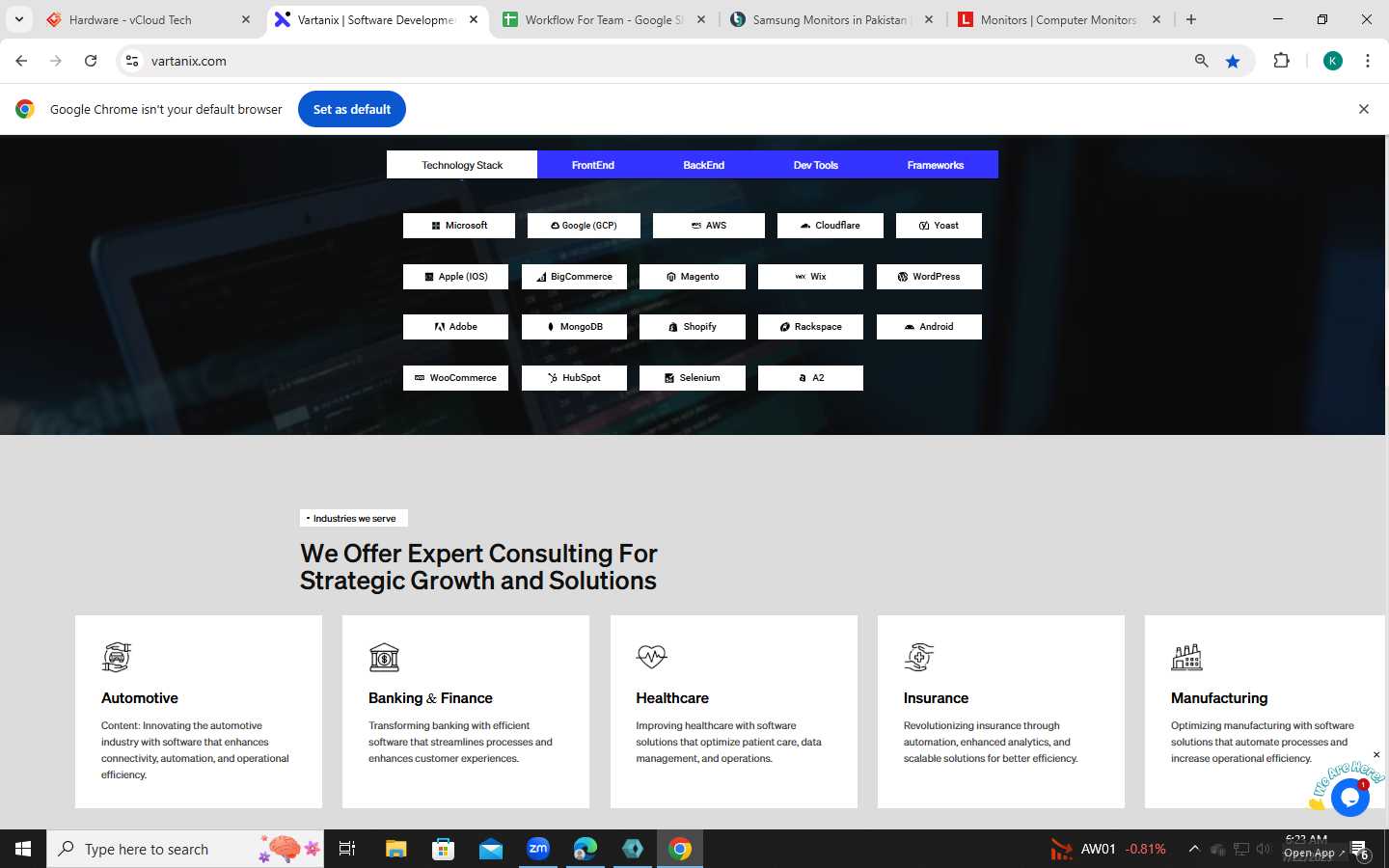Expand the tab search dropdown arrow
Image resolution: width=1389 pixels, height=868 pixels.
click(x=18, y=19)
